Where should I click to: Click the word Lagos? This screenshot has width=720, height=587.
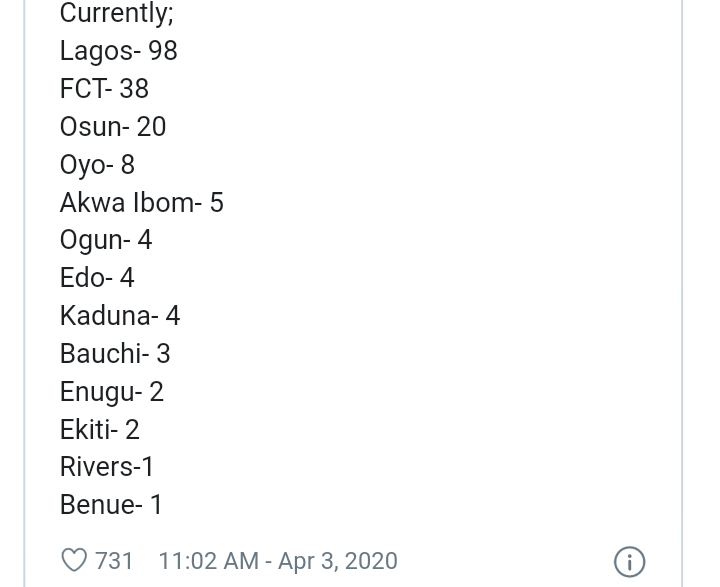(x=96, y=51)
